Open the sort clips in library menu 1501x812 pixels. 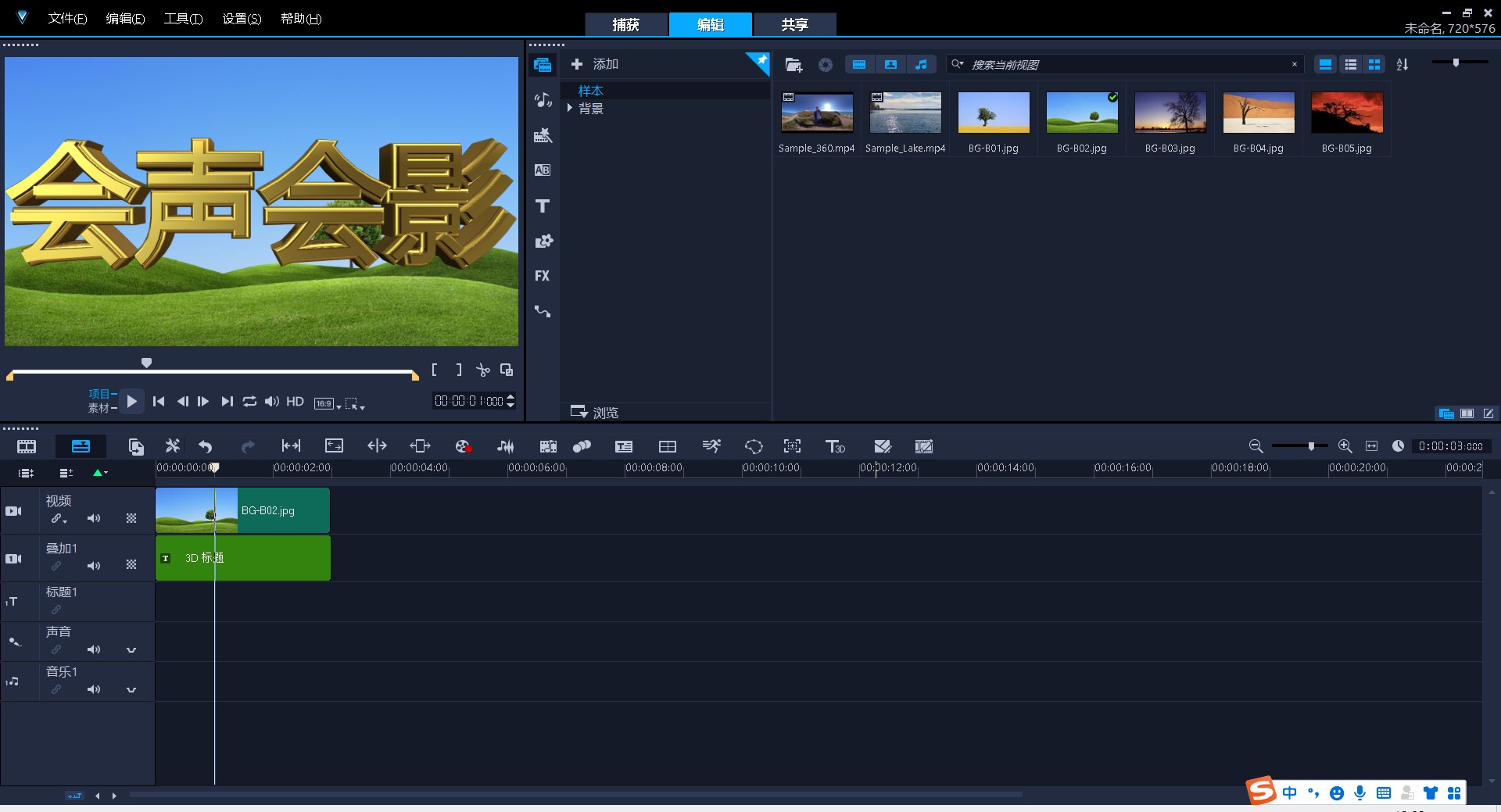coord(1402,65)
